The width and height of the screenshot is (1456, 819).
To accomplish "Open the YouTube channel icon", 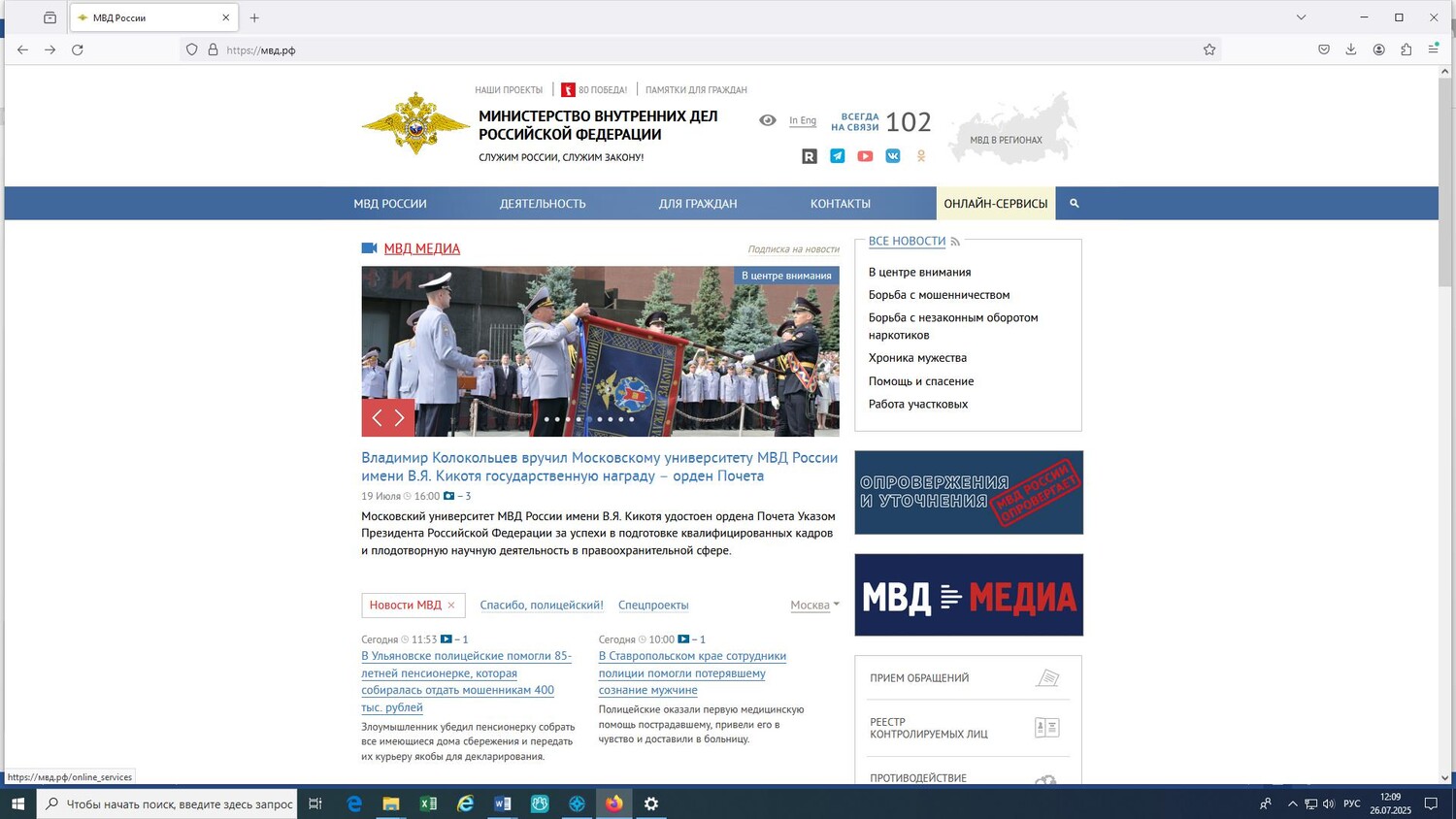I will pyautogui.click(x=865, y=156).
